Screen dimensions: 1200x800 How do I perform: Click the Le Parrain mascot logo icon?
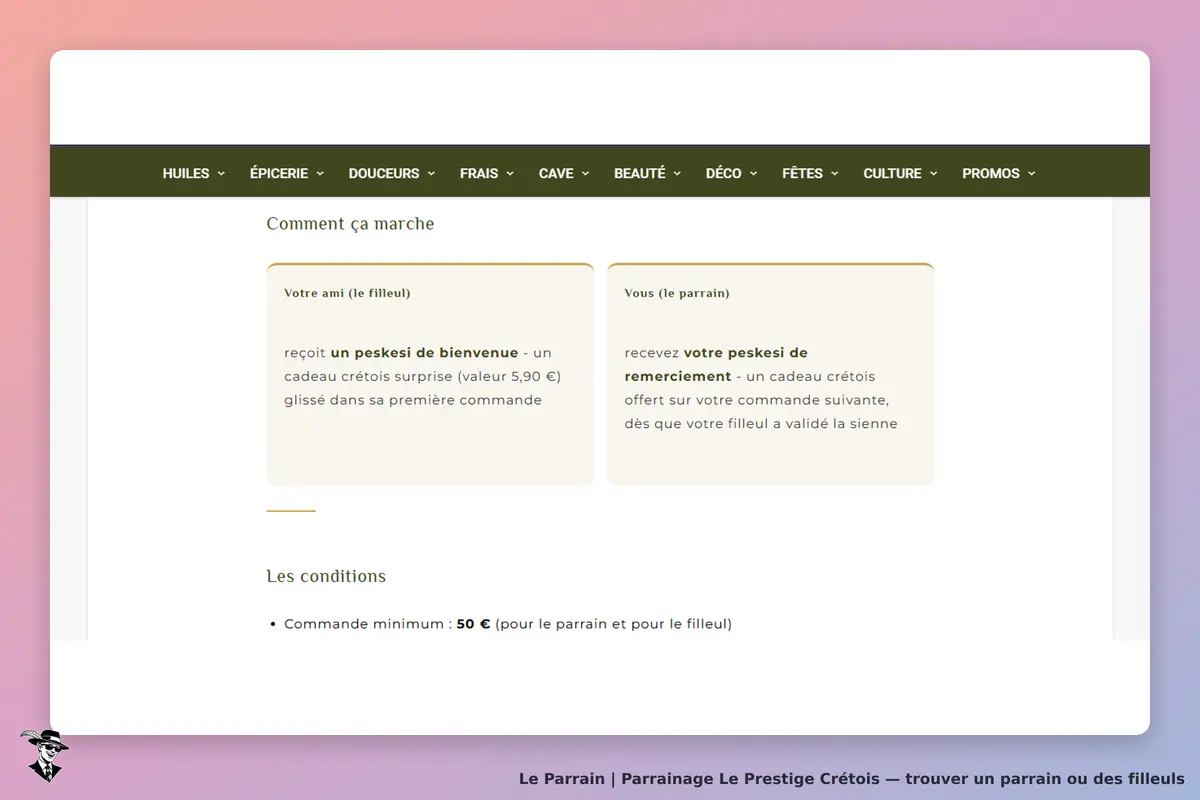[x=44, y=755]
